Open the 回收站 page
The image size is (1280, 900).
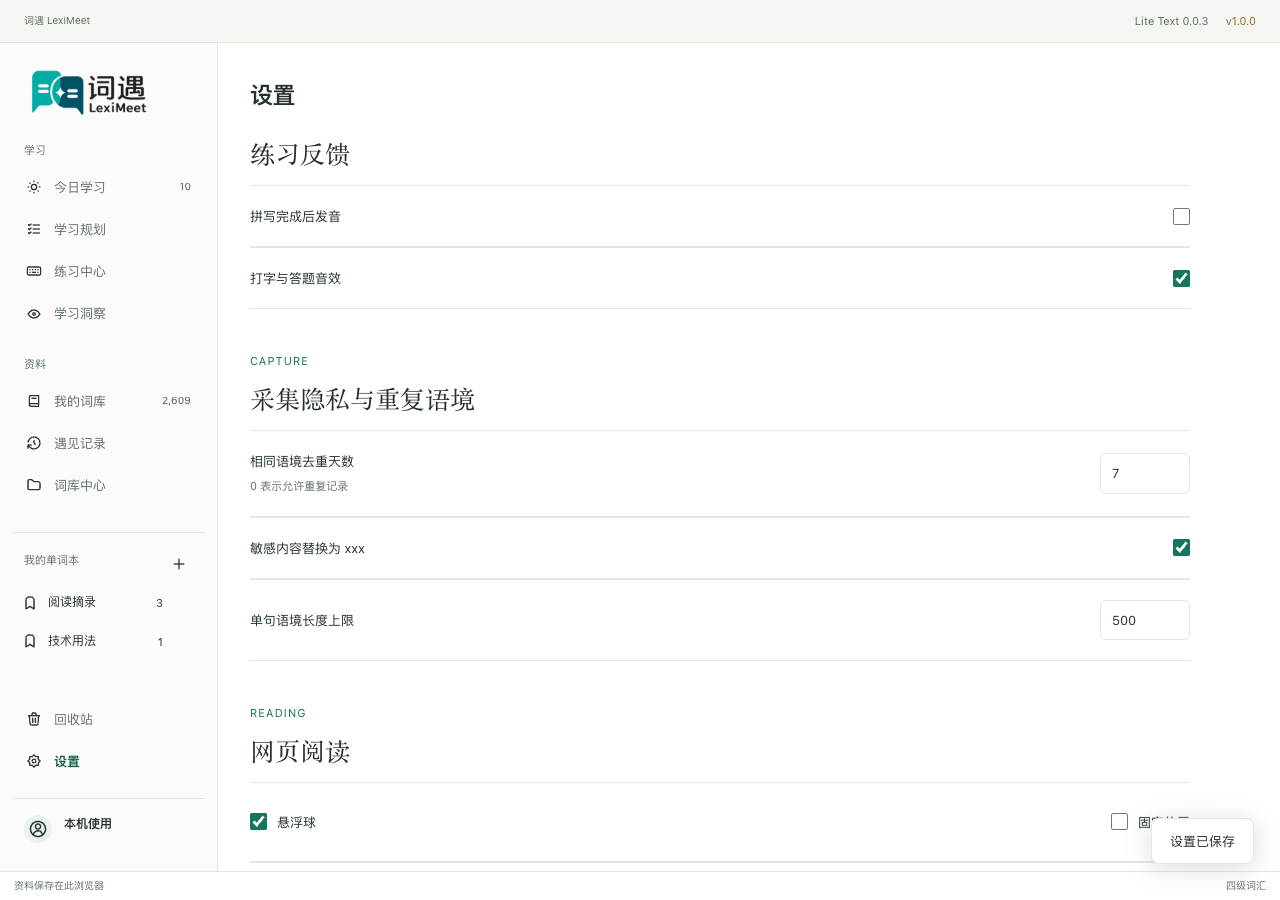click(x=108, y=719)
